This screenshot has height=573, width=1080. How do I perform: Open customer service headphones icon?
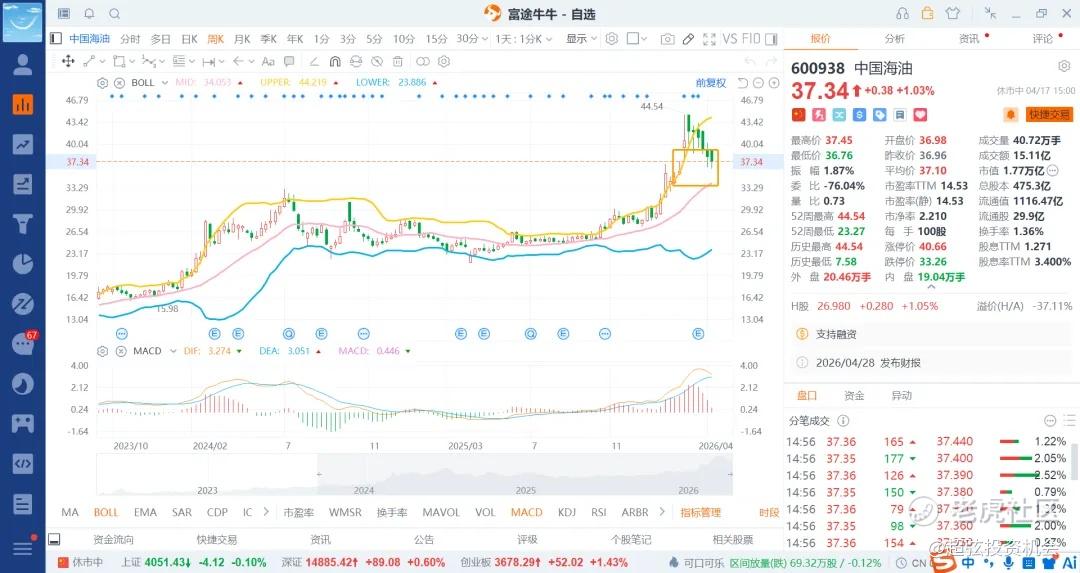click(902, 14)
